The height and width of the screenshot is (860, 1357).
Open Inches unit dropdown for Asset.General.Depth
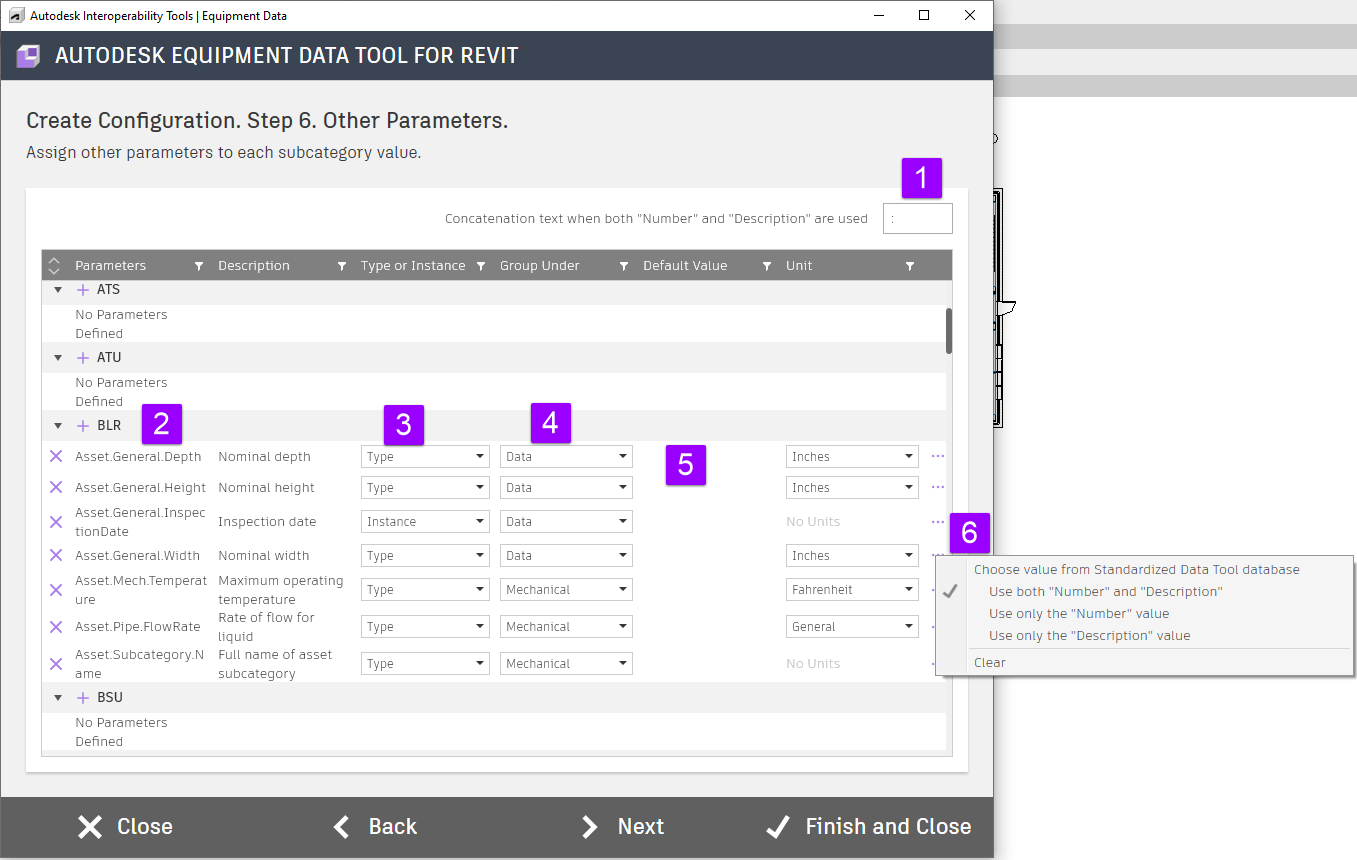click(x=852, y=457)
